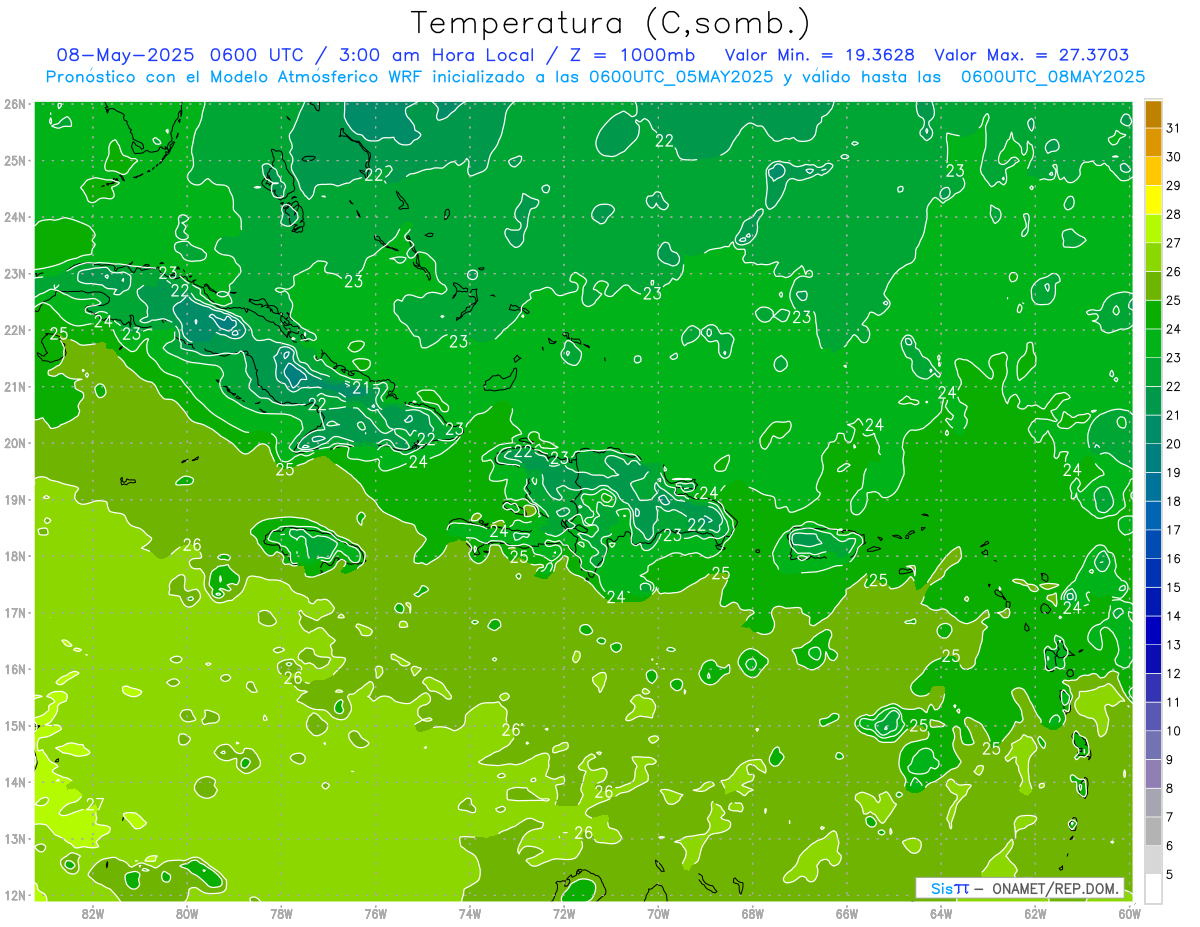The height and width of the screenshot is (927, 1200).
Task: Pick the brown-orange swatch above color scale label 31
Action: pos(1153,114)
